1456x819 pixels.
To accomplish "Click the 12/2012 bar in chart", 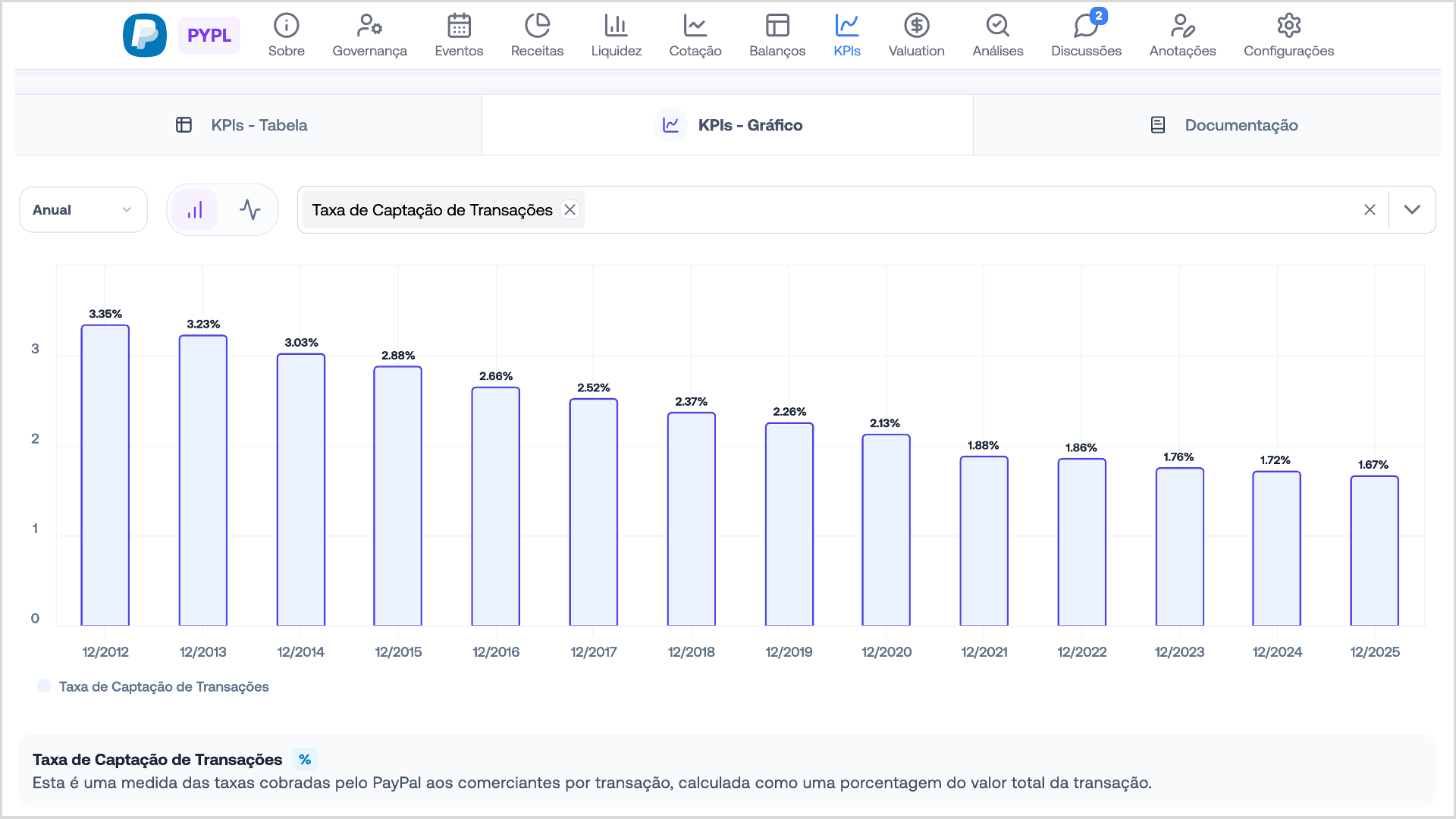I will [105, 475].
